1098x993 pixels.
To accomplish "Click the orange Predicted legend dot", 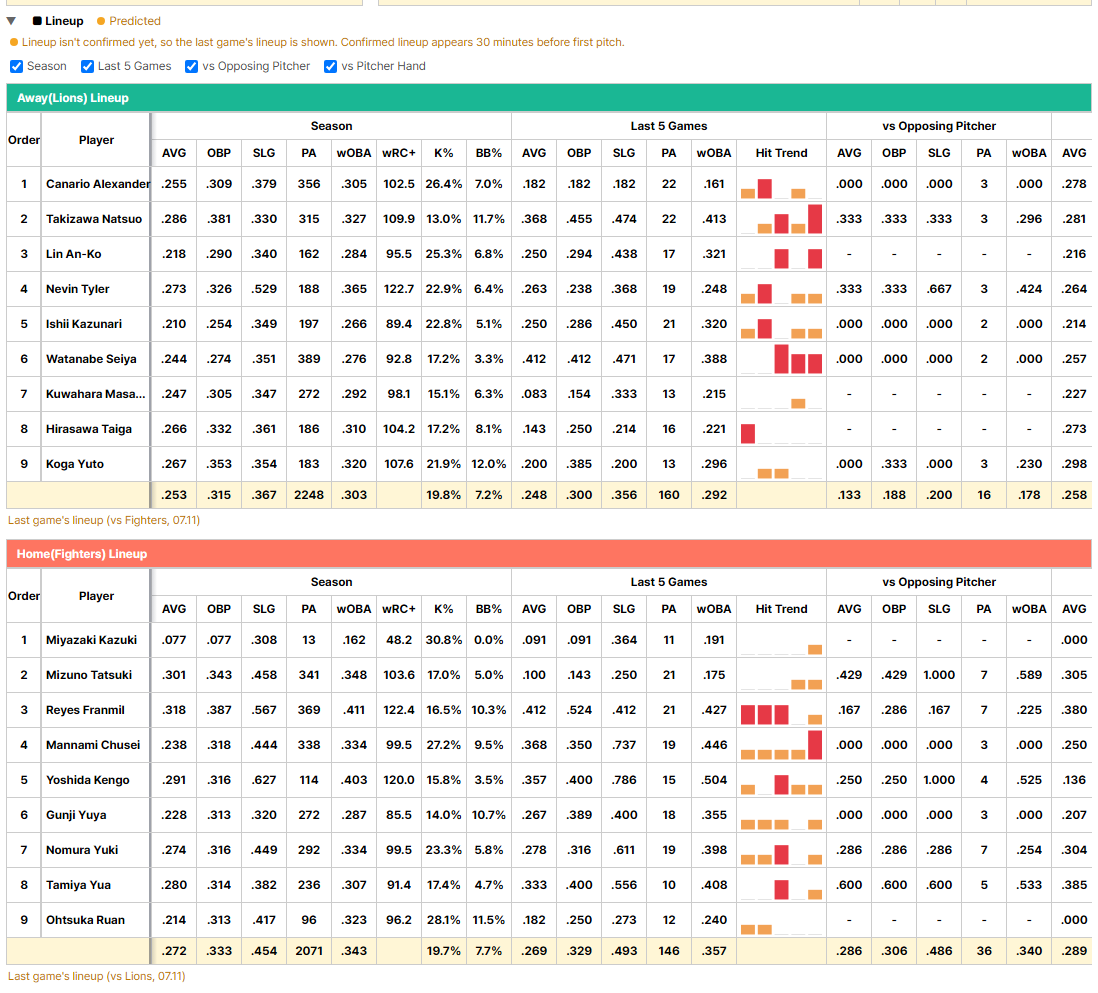I will 101,21.
